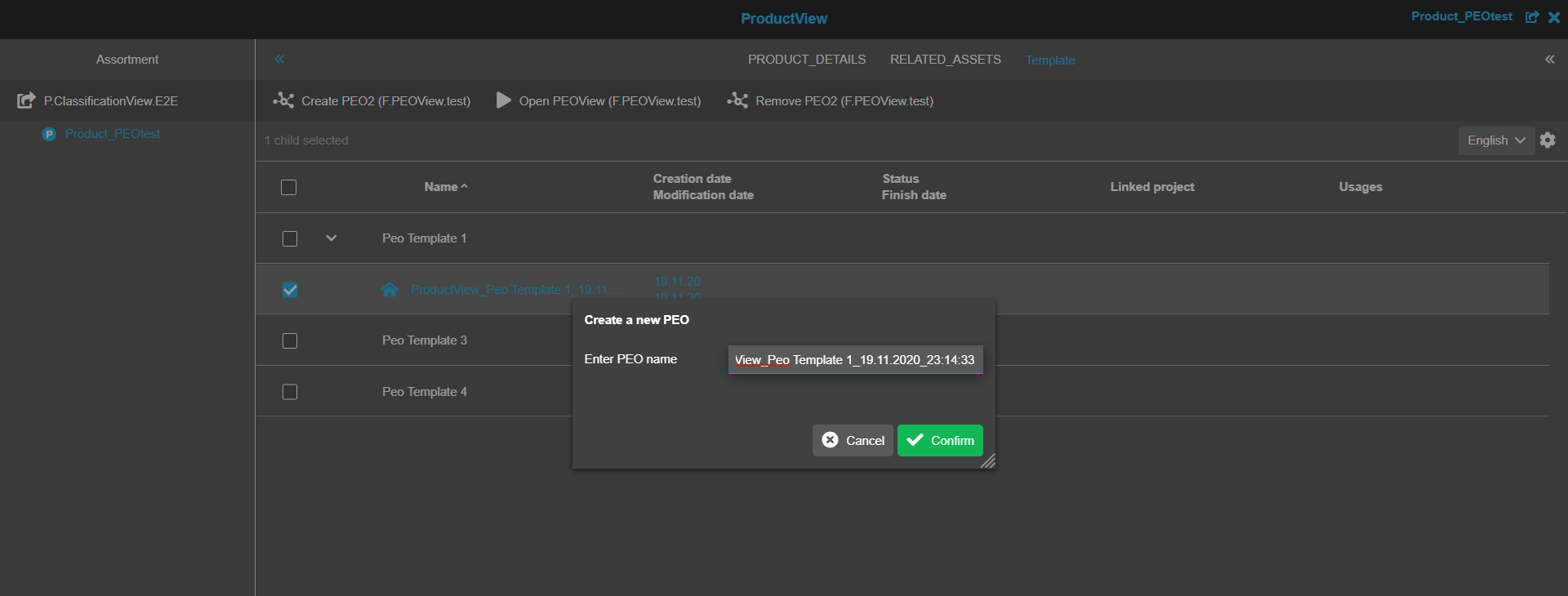1568x596 pixels.
Task: Uncheck the ProductView_Peo Template 1 row checkbox
Action: coord(290,290)
